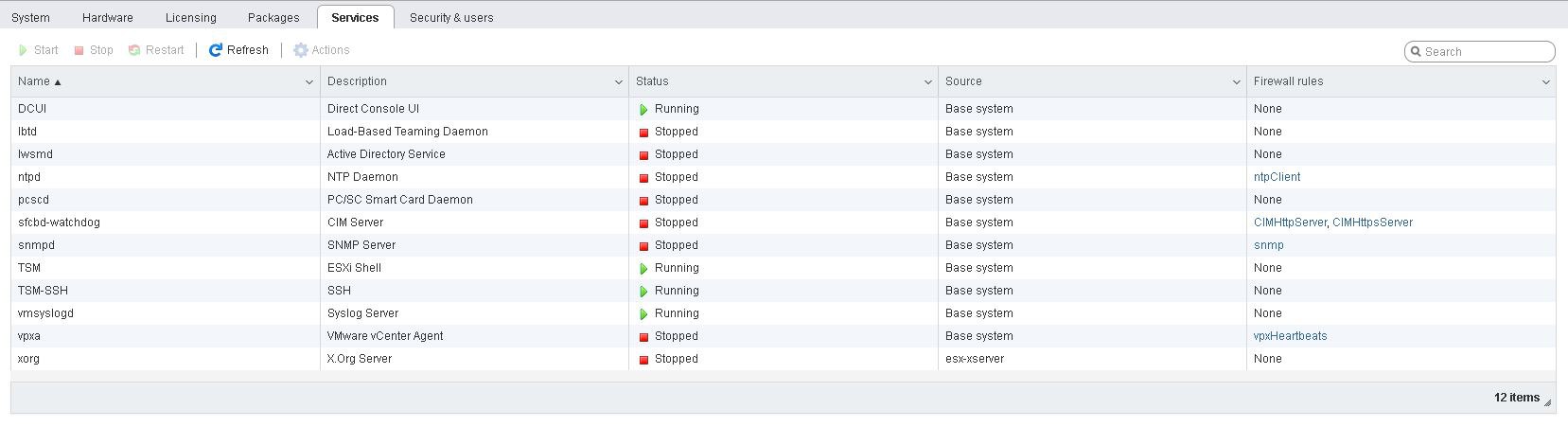Click the green running icon for SSH
Viewport: 1568px width, 445px height.
[643, 292]
